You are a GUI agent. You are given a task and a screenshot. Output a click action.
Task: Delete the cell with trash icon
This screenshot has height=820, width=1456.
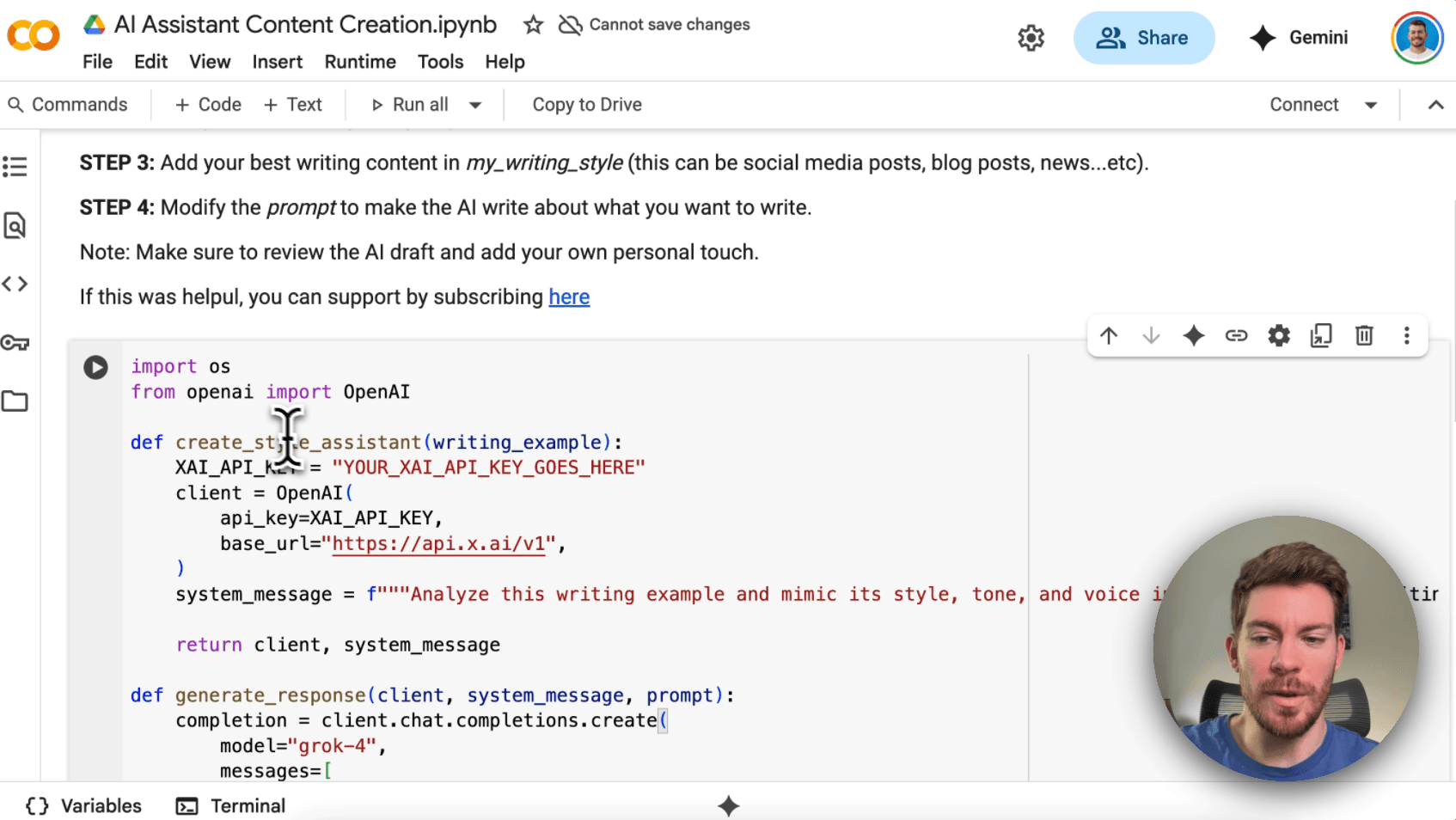click(1364, 336)
